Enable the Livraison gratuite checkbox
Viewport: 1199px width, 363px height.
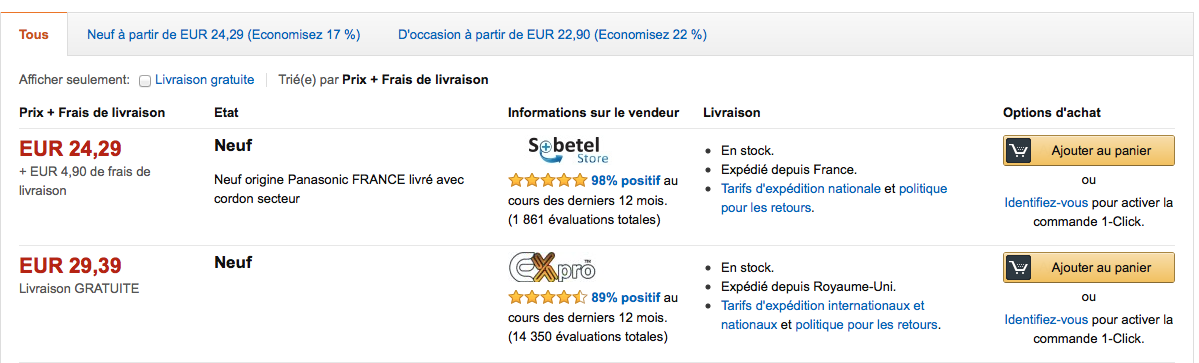145,80
